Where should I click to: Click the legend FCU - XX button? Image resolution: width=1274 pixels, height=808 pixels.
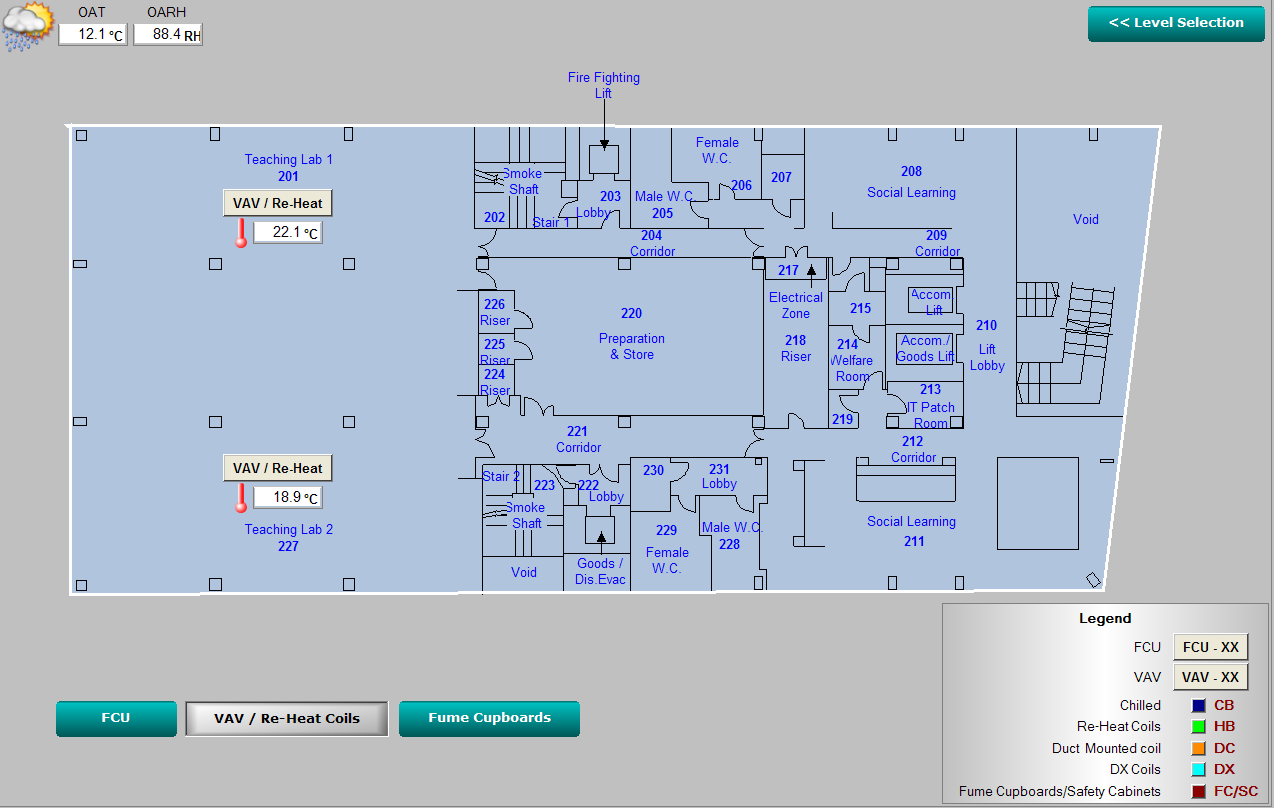click(1211, 647)
